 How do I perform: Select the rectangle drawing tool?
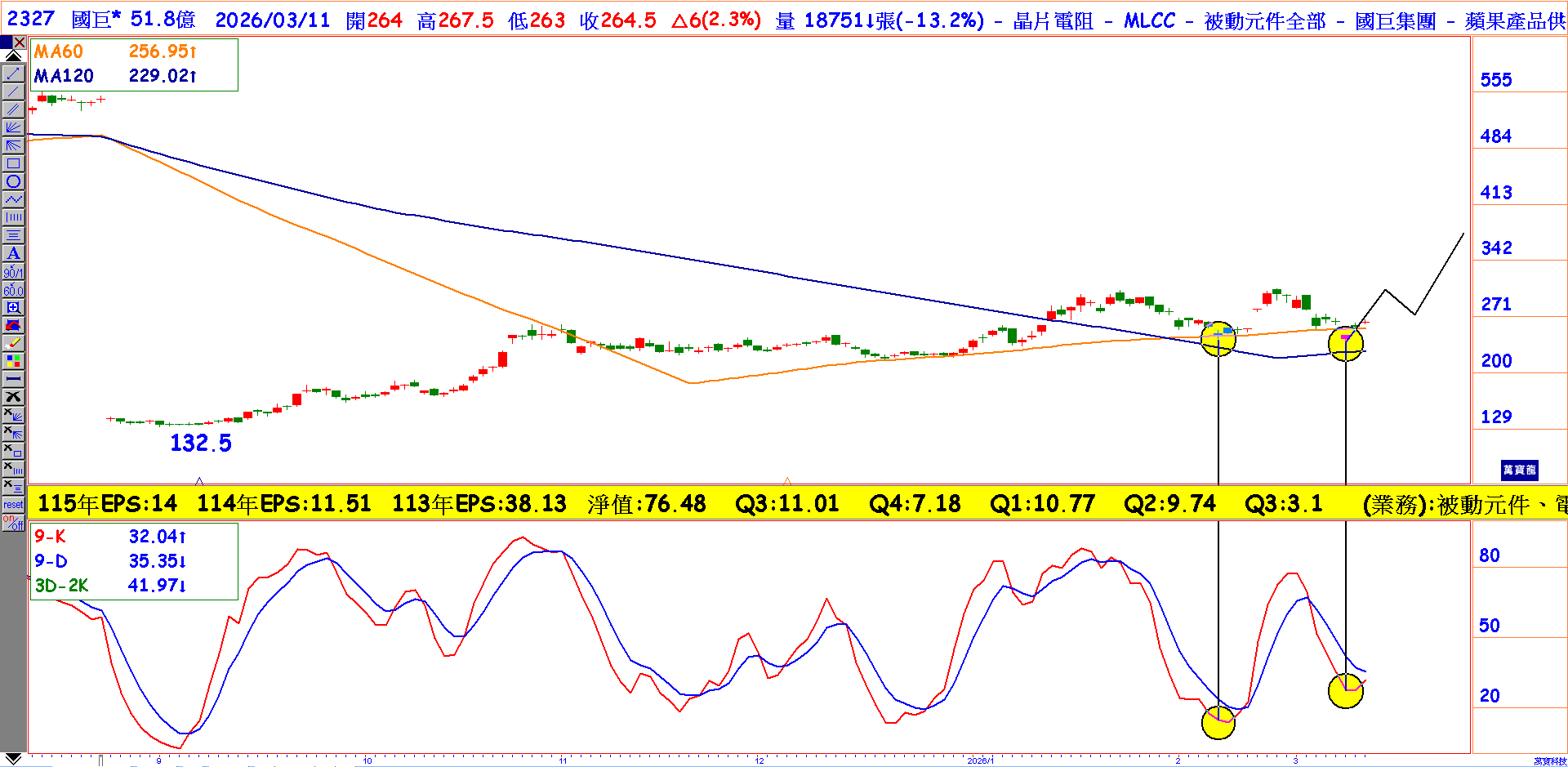[13, 163]
